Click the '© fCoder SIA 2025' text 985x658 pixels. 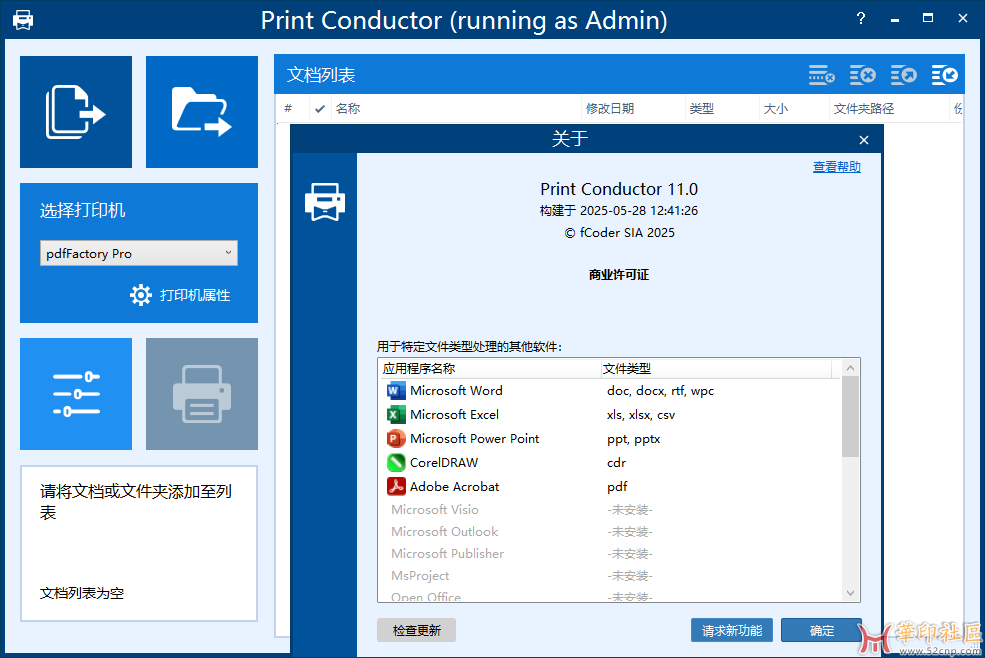point(619,233)
